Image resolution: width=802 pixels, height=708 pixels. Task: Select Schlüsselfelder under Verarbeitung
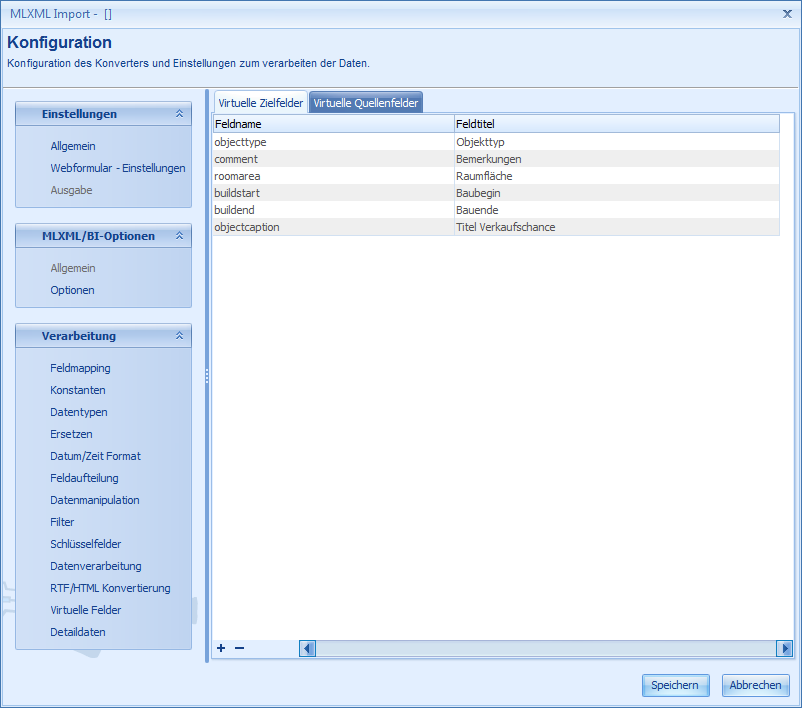87,544
